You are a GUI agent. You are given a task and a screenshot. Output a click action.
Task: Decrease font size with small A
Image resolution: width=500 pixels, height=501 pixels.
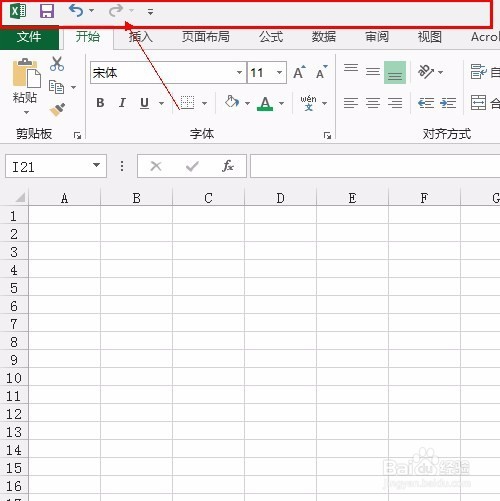point(322,72)
